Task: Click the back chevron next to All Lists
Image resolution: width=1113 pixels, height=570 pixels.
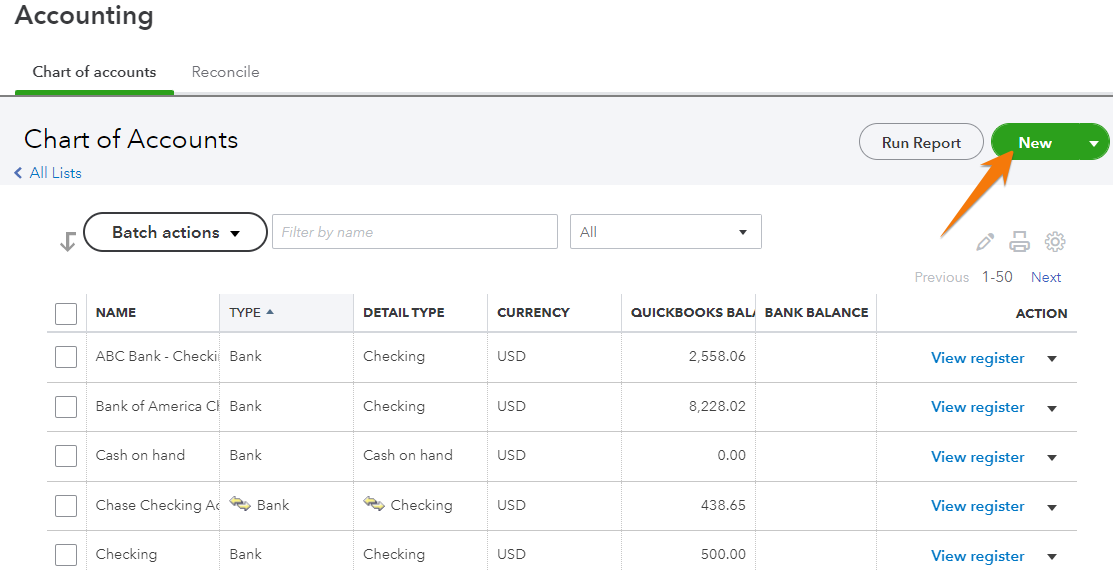Action: [x=18, y=173]
